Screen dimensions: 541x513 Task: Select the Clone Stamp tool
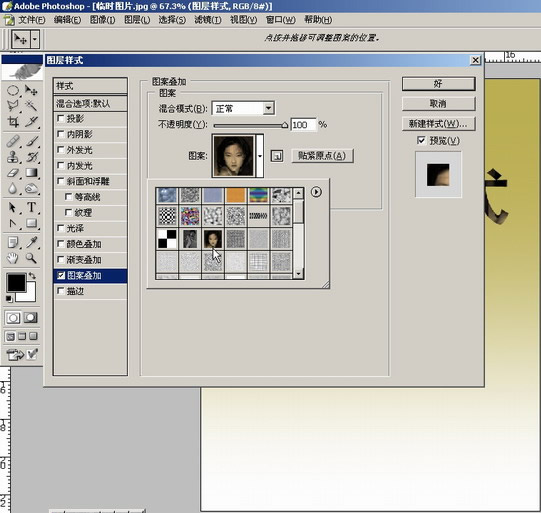(x=13, y=157)
